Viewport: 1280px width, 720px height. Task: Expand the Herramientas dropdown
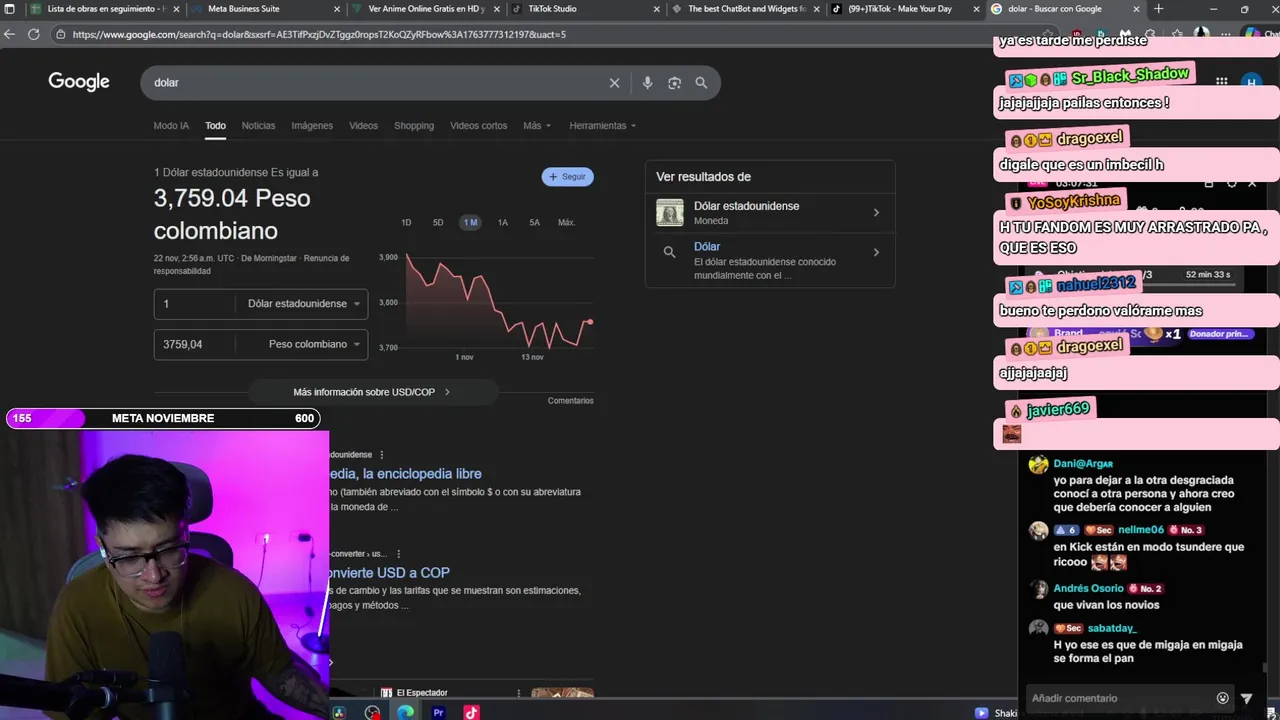[603, 126]
